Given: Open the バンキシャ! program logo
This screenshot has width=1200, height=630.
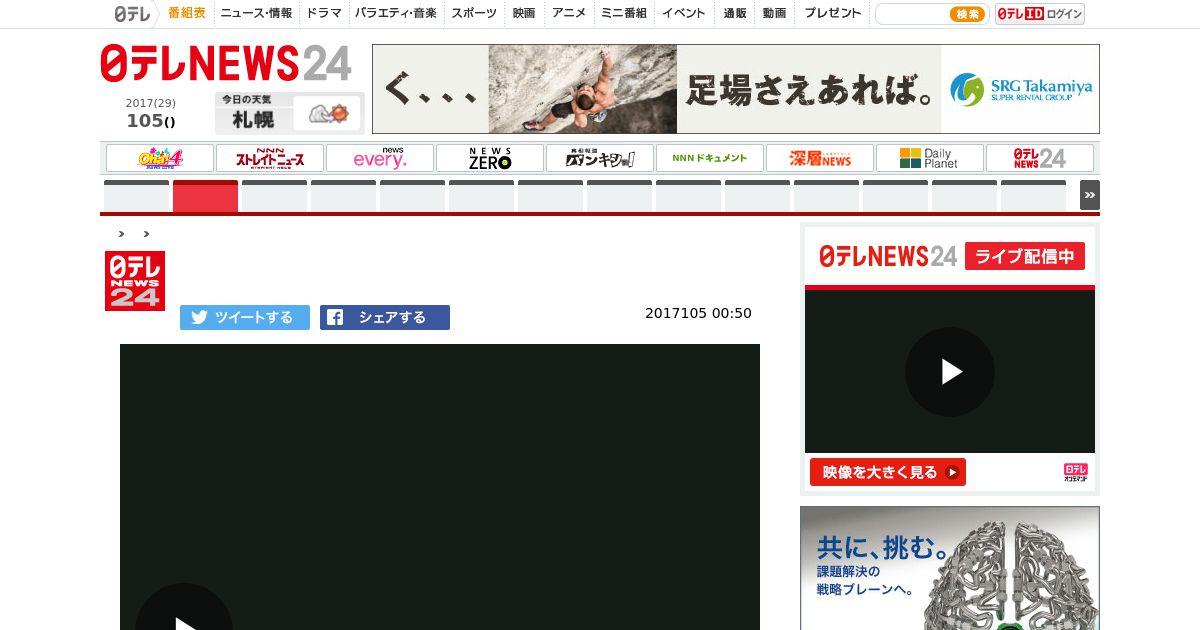Looking at the screenshot, I should tap(600, 158).
